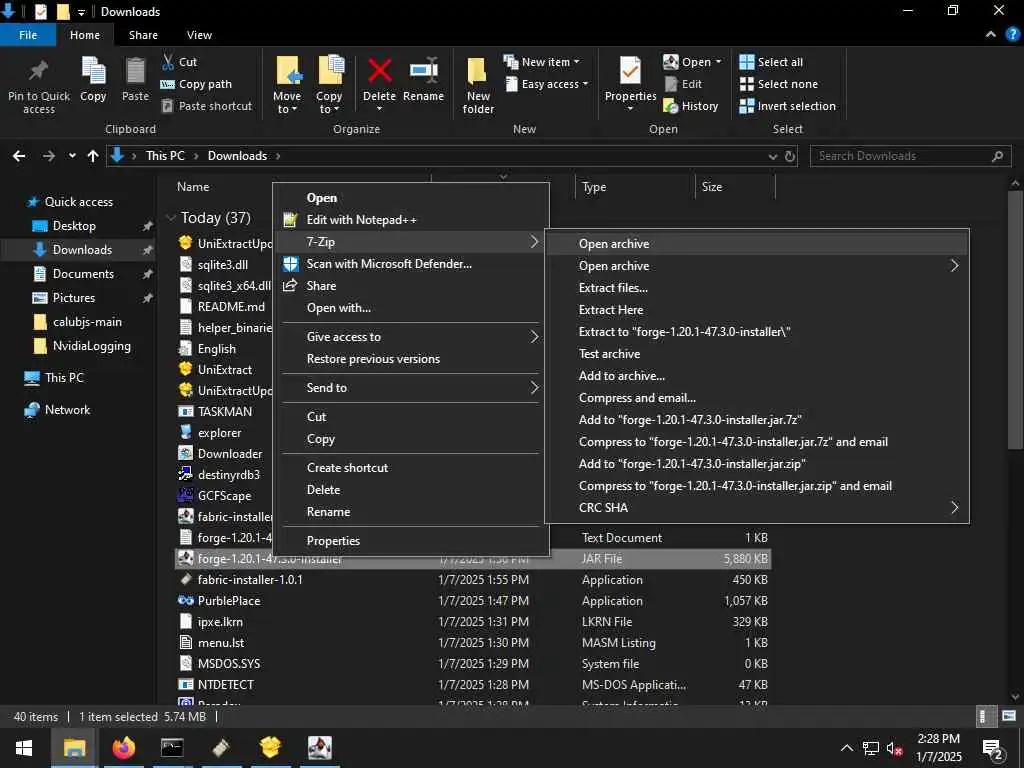The image size is (1024, 768).
Task: Click the file list vertical scrollbar
Action: [x=1015, y=320]
